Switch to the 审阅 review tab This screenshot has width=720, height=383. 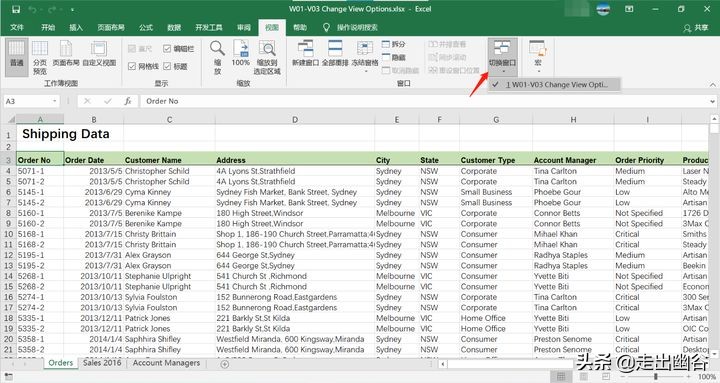point(244,28)
